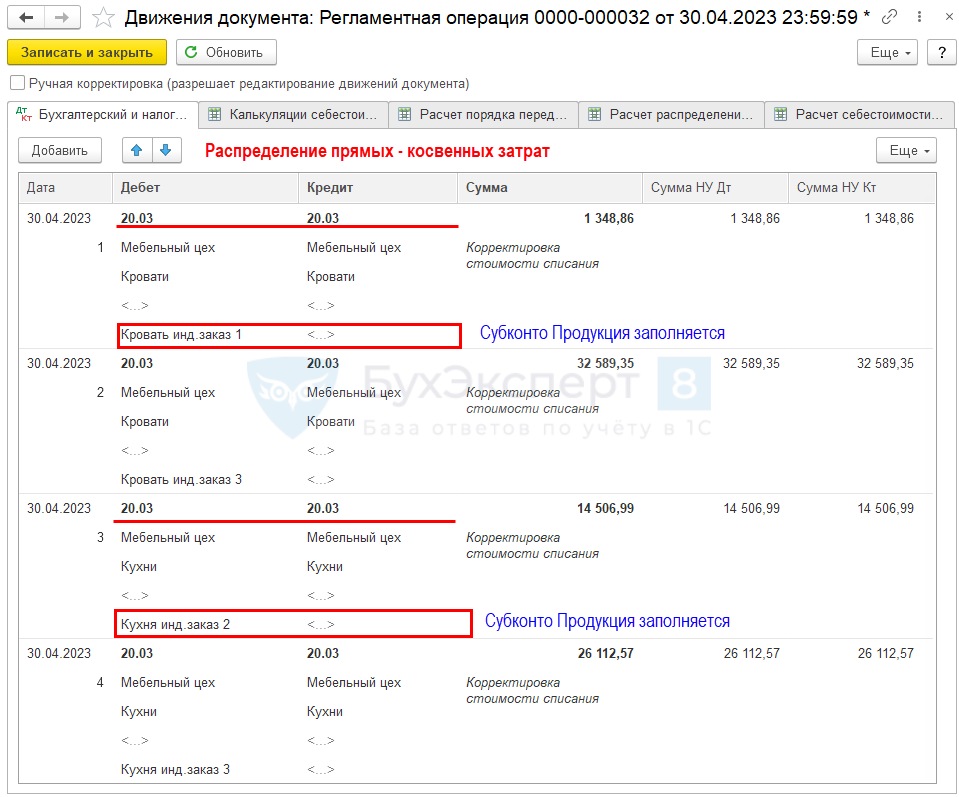Sort by Дата column header
The height and width of the screenshot is (797, 959).
click(x=65, y=188)
